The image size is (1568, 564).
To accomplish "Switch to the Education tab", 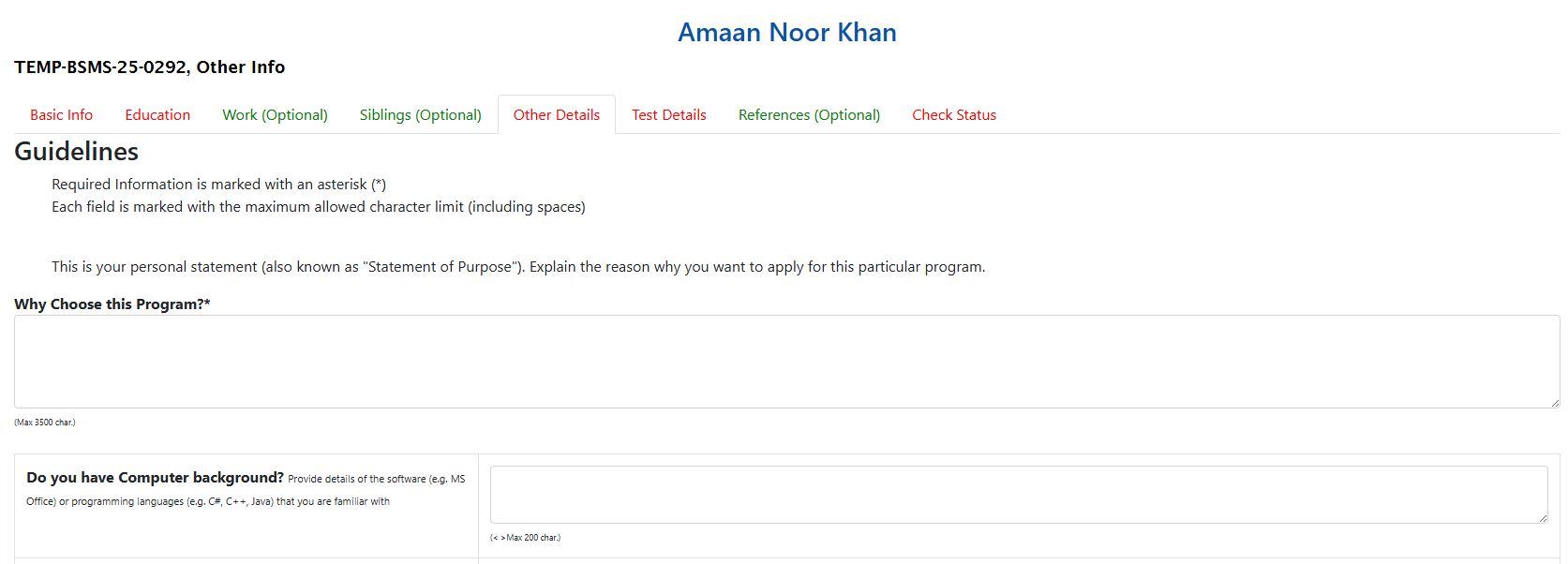I will click(157, 114).
